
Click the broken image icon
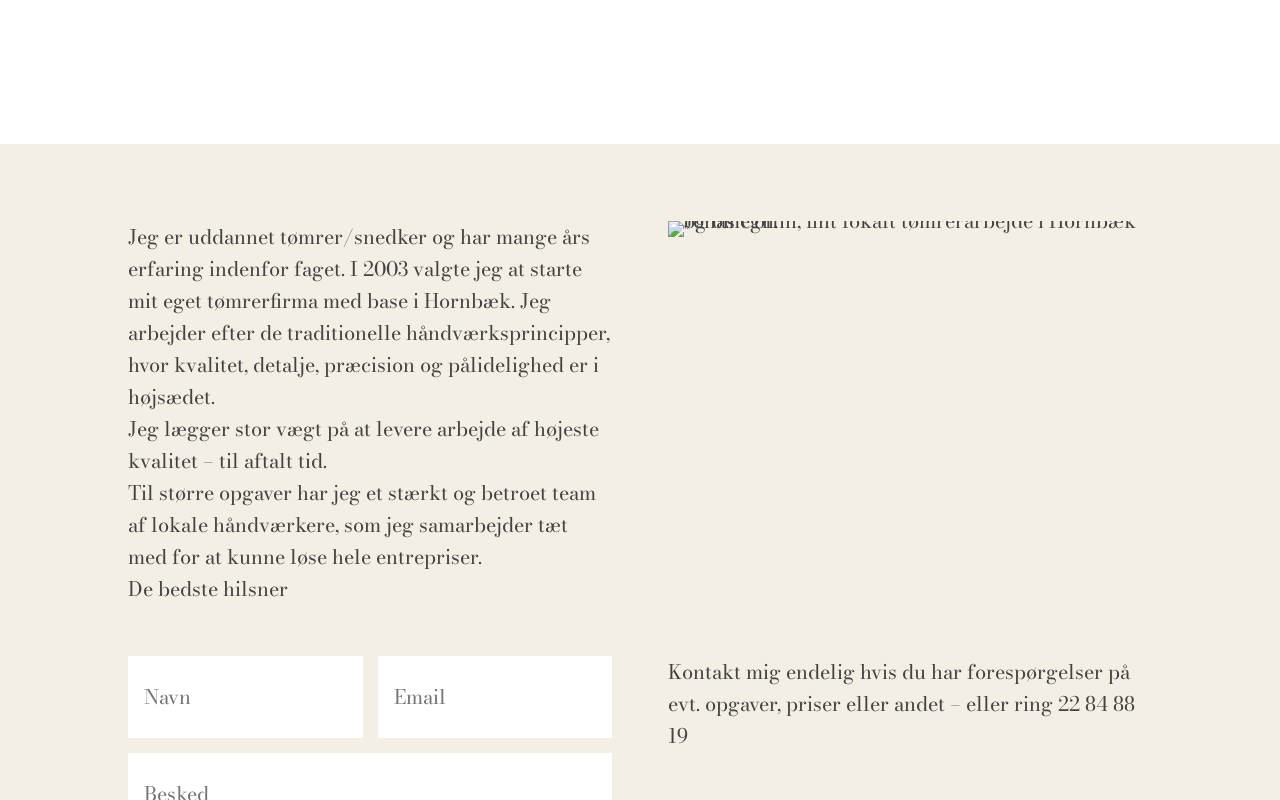click(x=676, y=229)
